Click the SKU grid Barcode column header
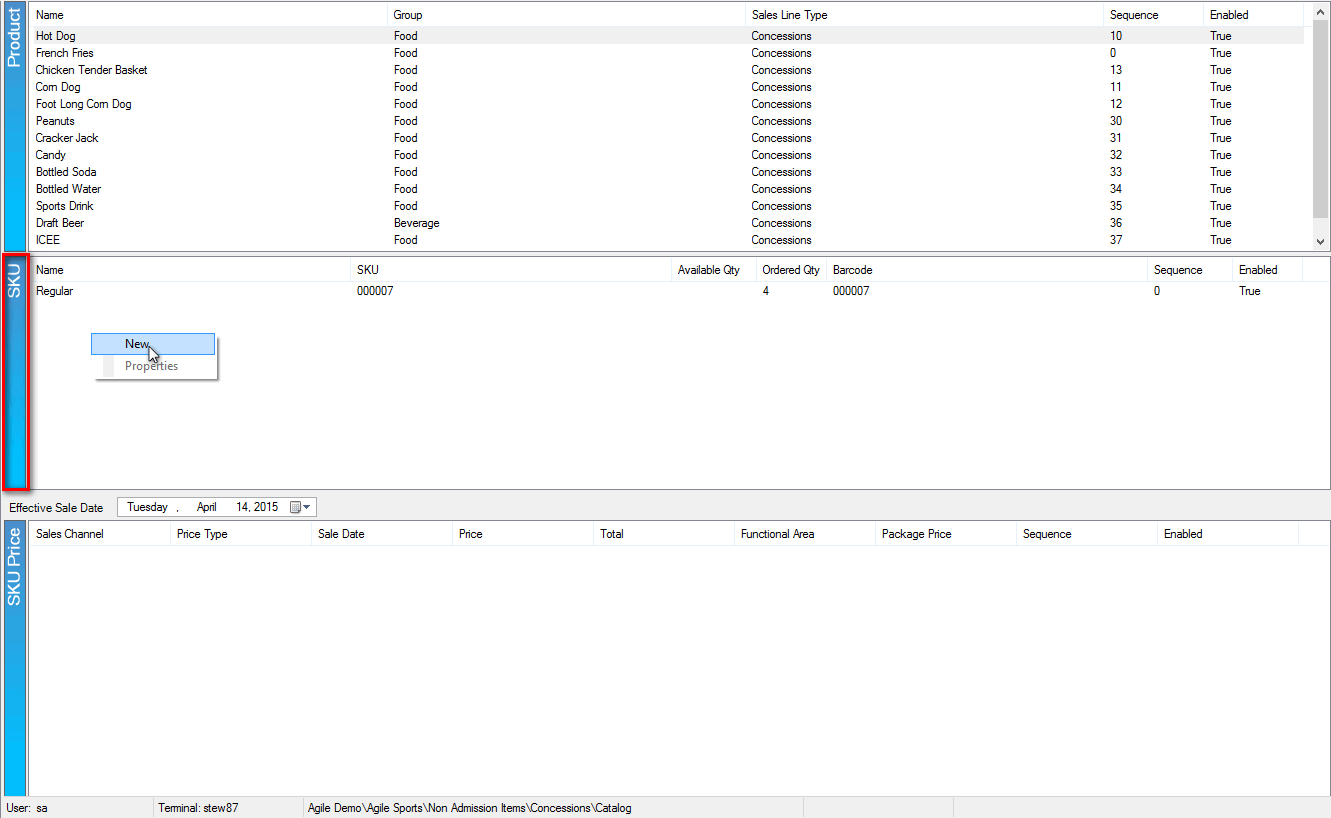 click(x=987, y=270)
